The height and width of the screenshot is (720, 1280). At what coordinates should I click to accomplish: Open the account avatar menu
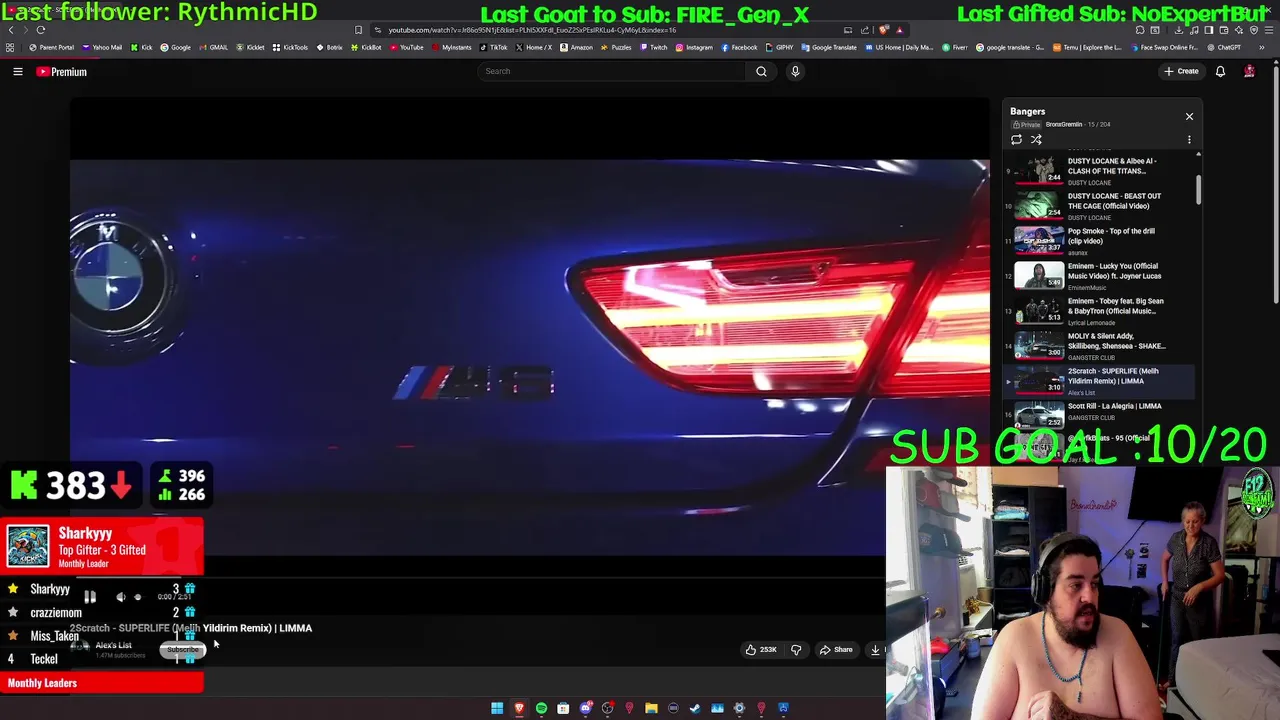click(x=1249, y=71)
